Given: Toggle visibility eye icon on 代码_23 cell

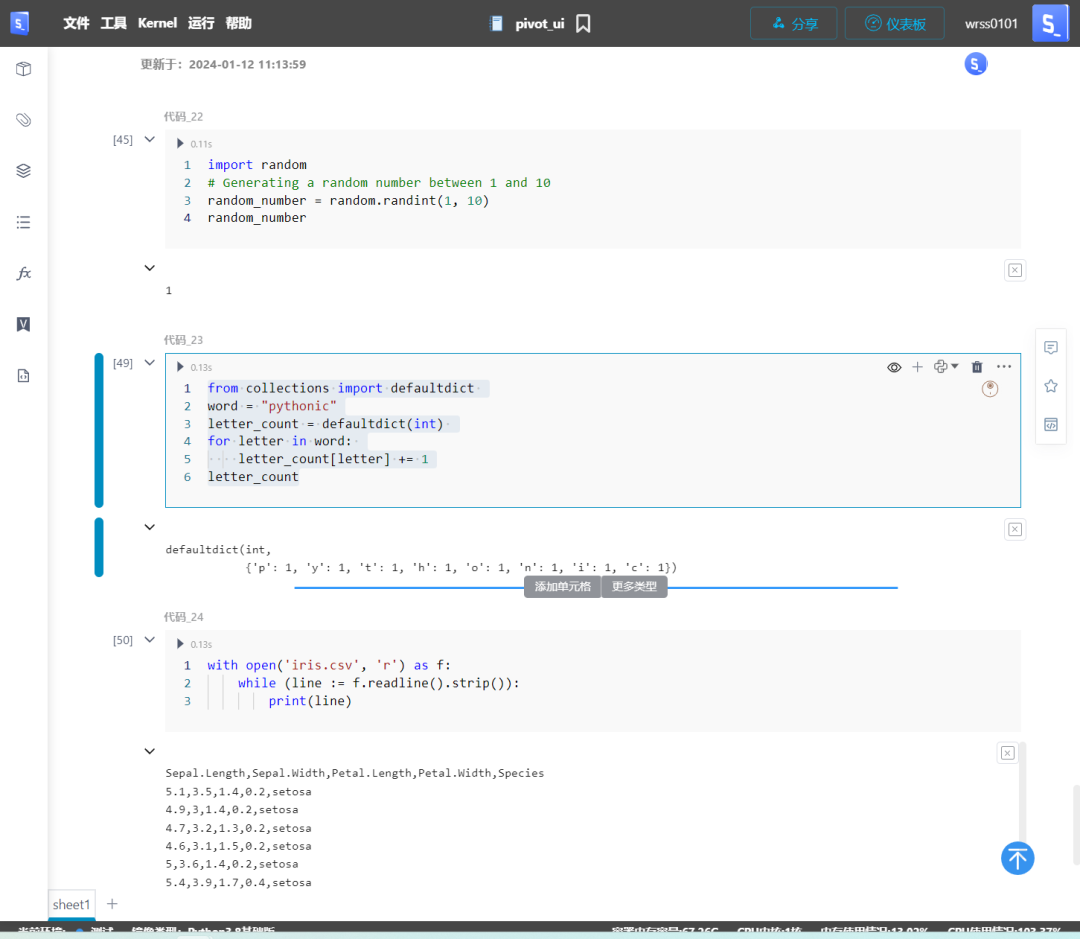Looking at the screenshot, I should coord(894,367).
